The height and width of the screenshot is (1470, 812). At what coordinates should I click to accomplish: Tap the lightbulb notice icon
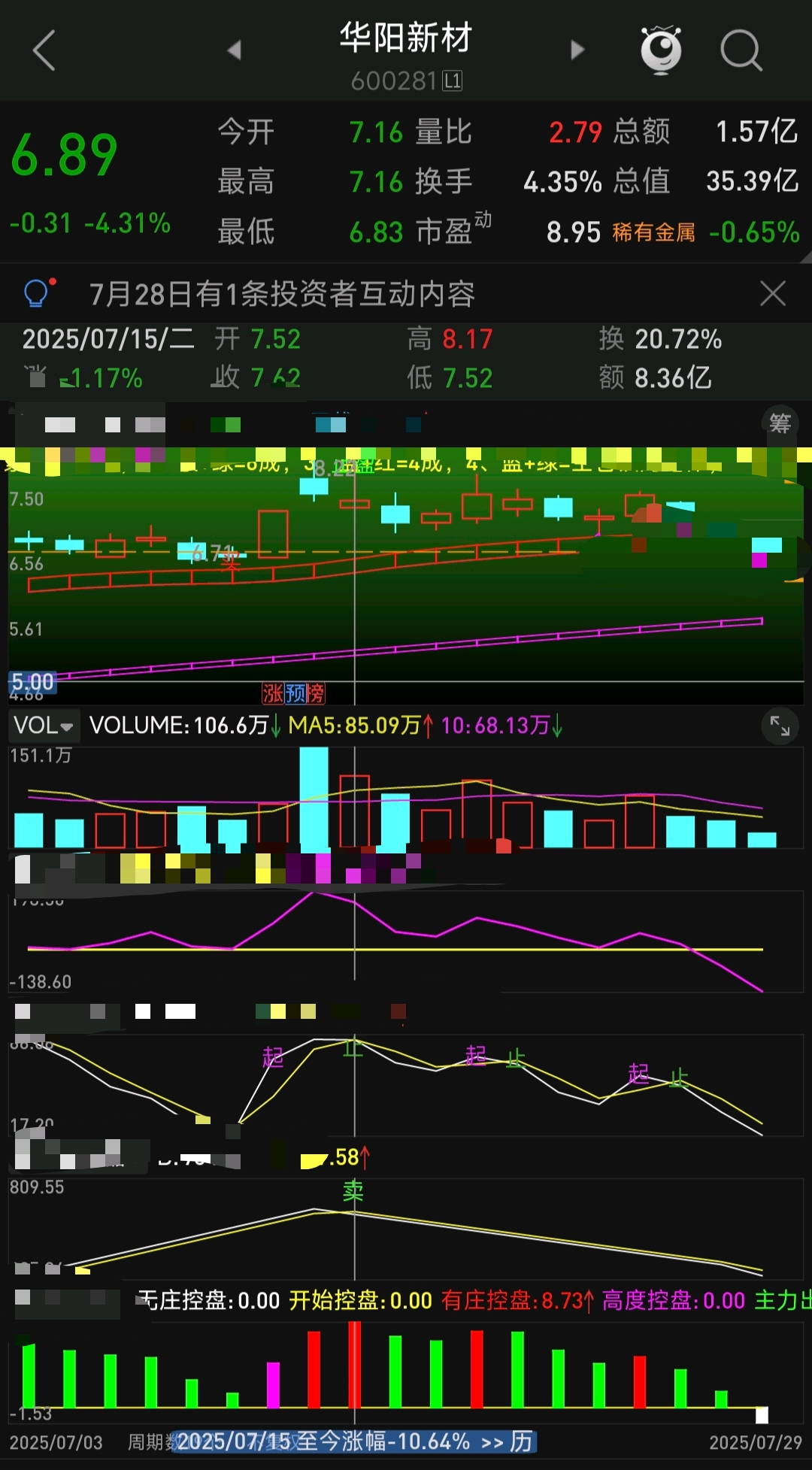39,292
